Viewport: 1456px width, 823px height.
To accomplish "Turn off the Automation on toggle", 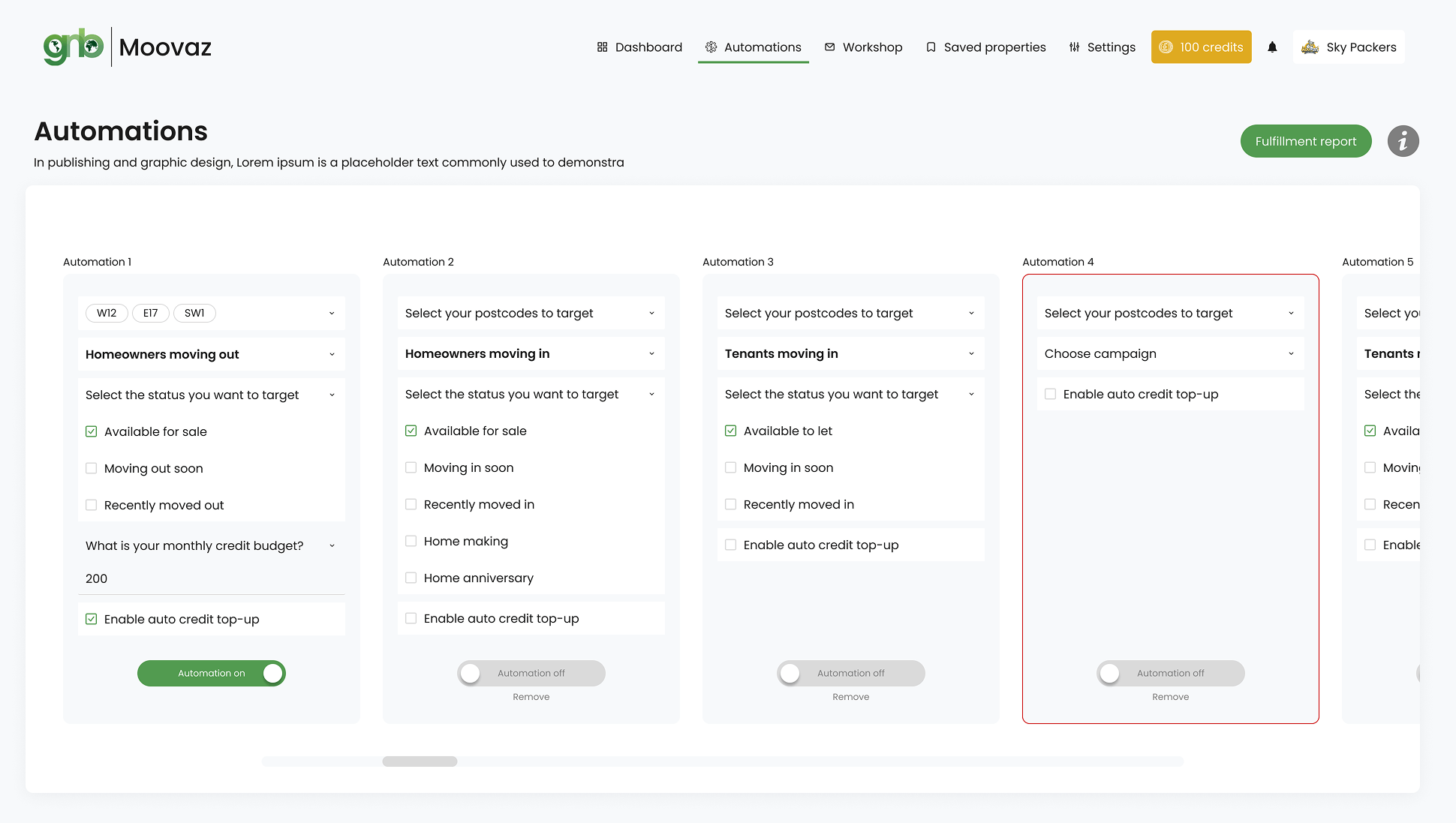I will (x=212, y=673).
